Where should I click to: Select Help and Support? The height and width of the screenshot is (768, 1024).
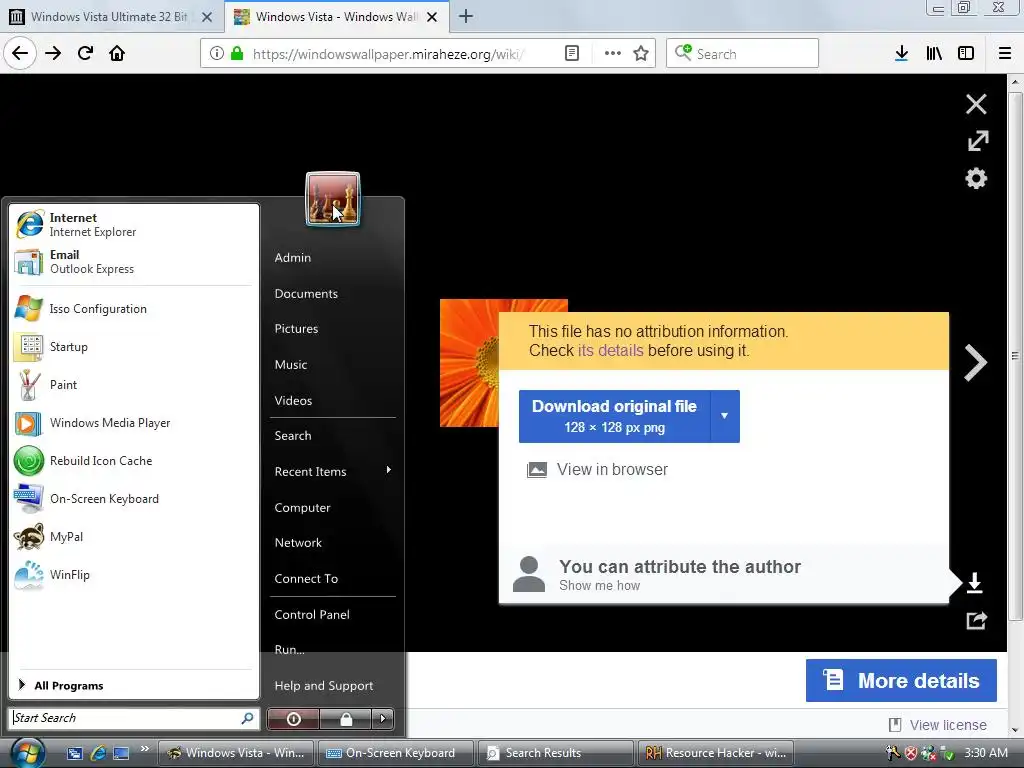[324, 686]
